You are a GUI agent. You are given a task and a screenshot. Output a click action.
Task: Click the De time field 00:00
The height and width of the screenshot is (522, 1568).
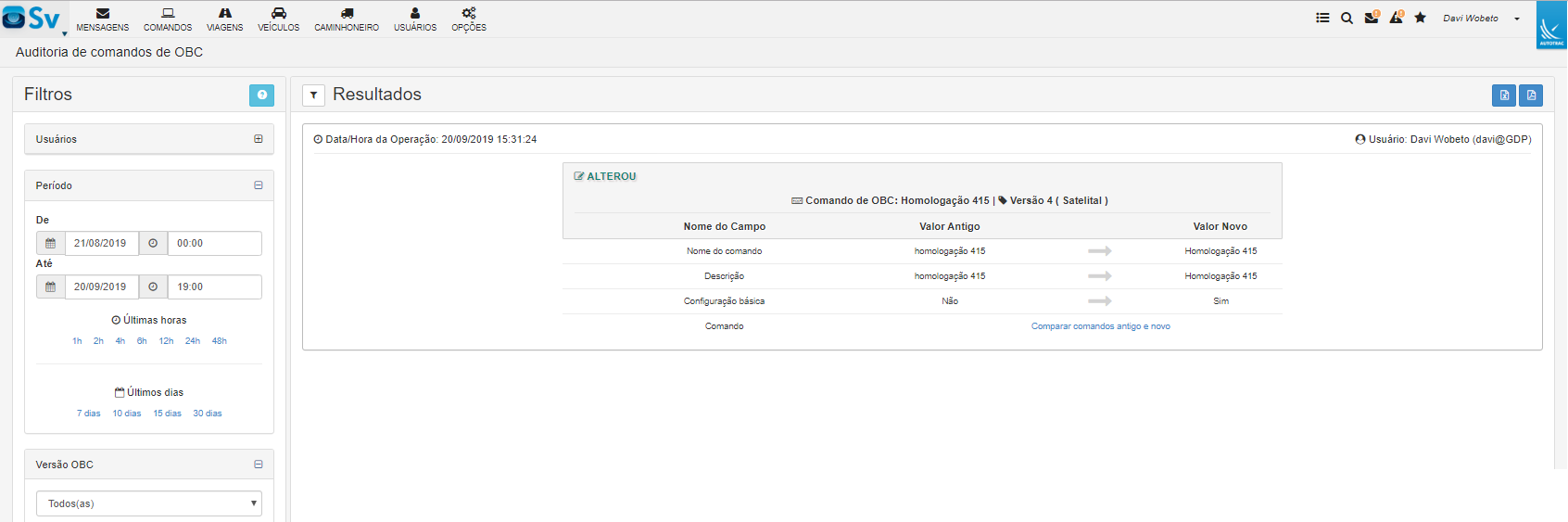[215, 243]
